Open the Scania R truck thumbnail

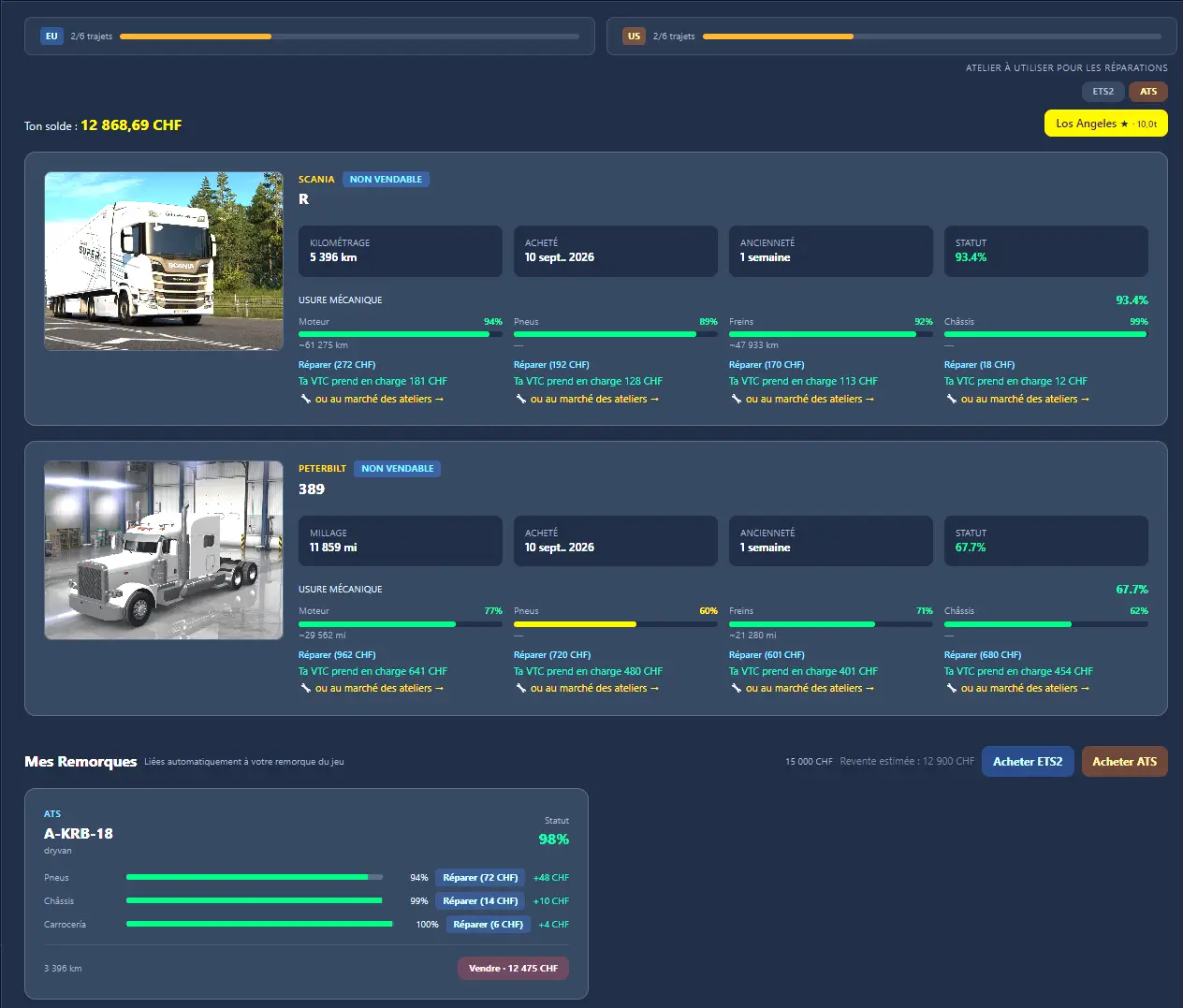coord(164,261)
